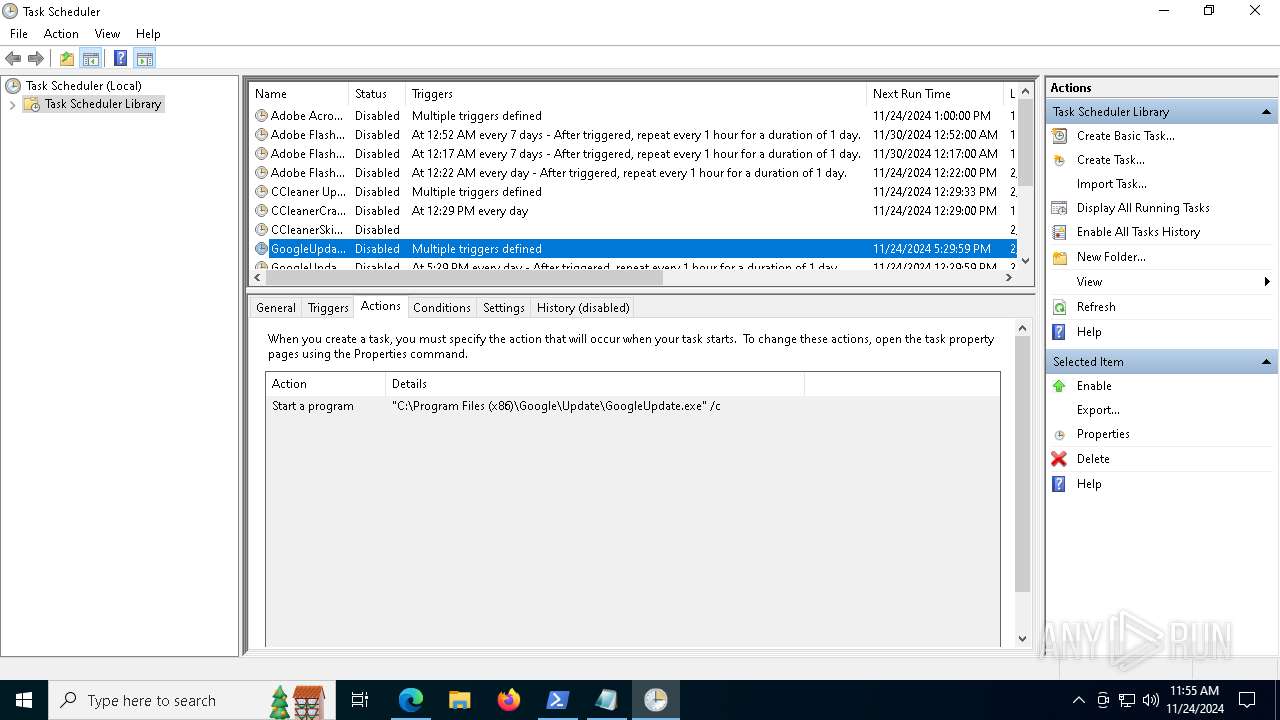Open Microsoft Edge from the taskbar

point(411,700)
